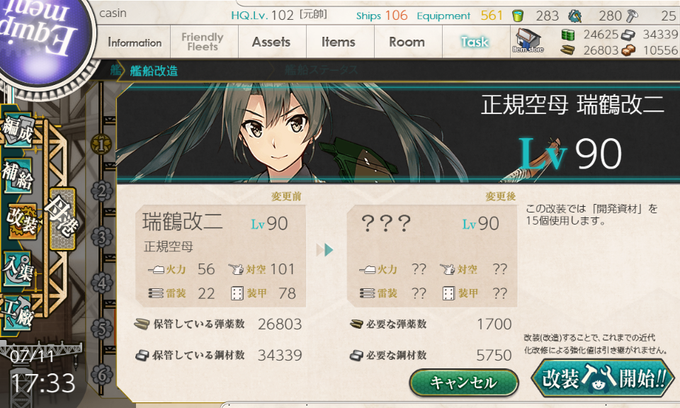The height and width of the screenshot is (408, 680).
Task: Click the Task tab
Action: [475, 42]
